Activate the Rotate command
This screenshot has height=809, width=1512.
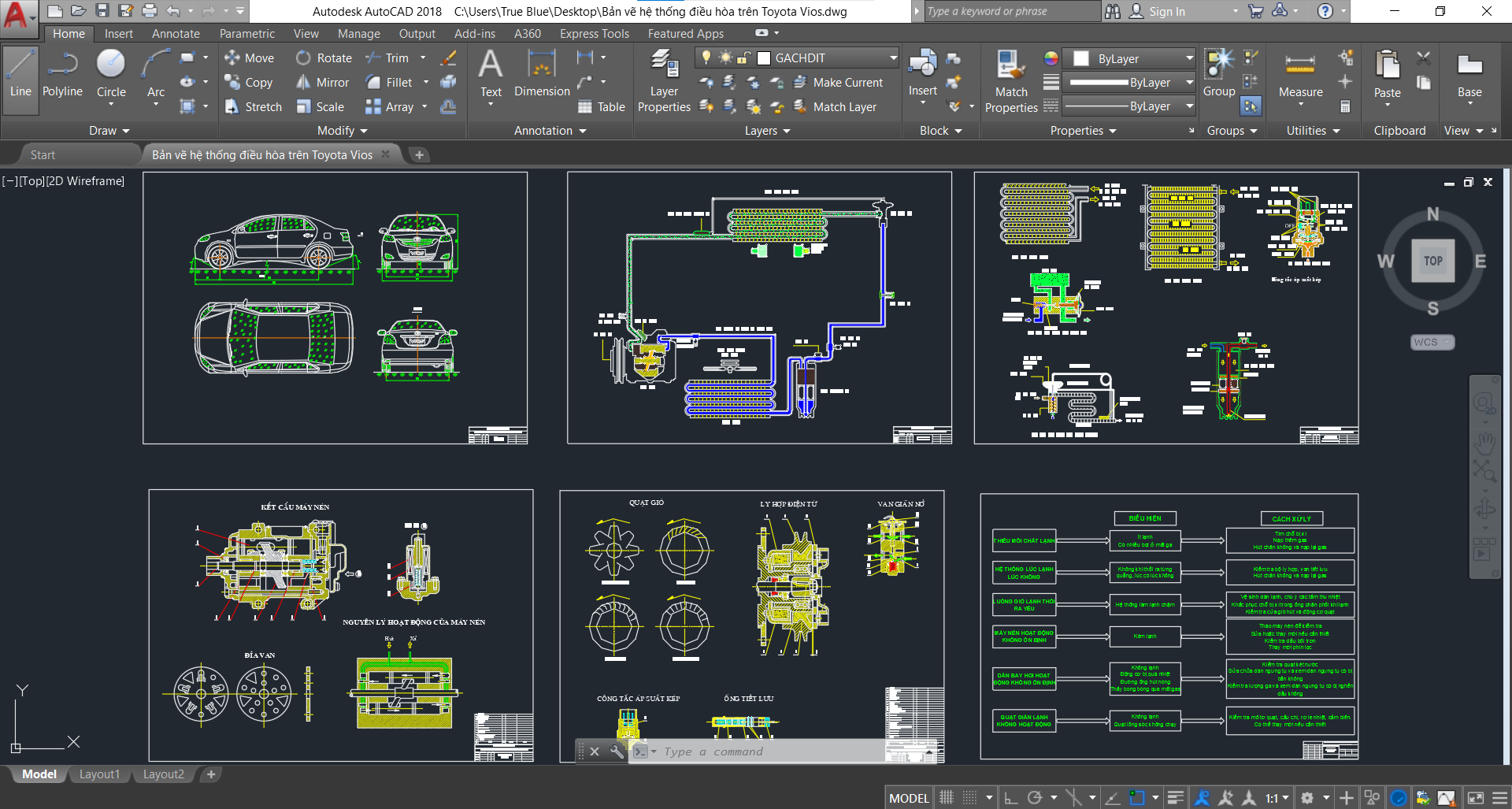324,58
